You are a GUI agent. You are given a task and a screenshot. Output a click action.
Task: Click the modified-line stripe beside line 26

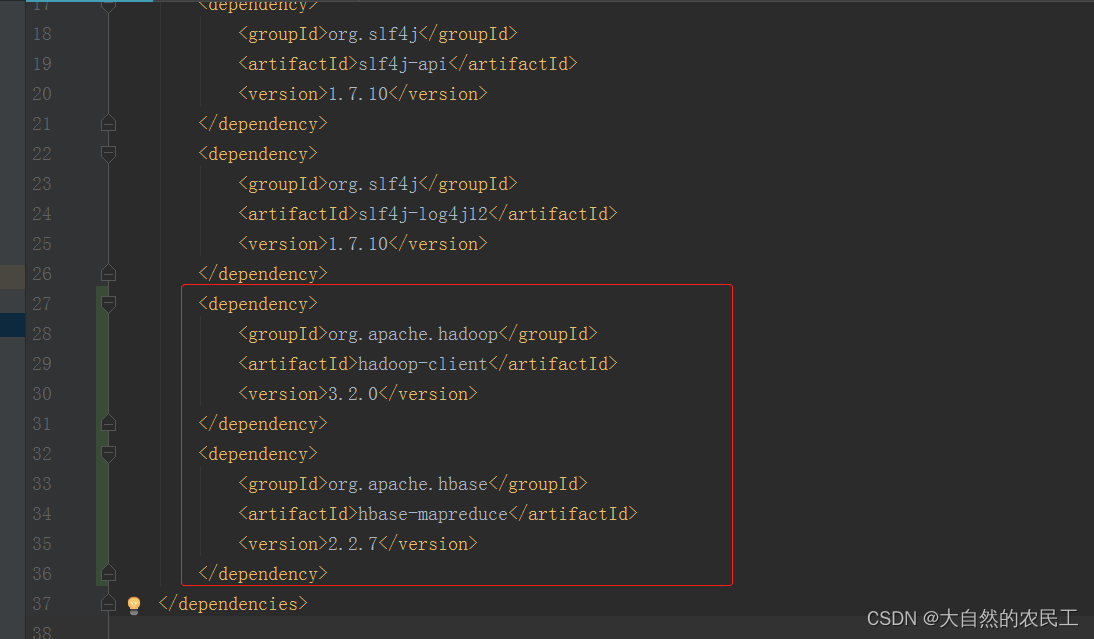coord(11,277)
